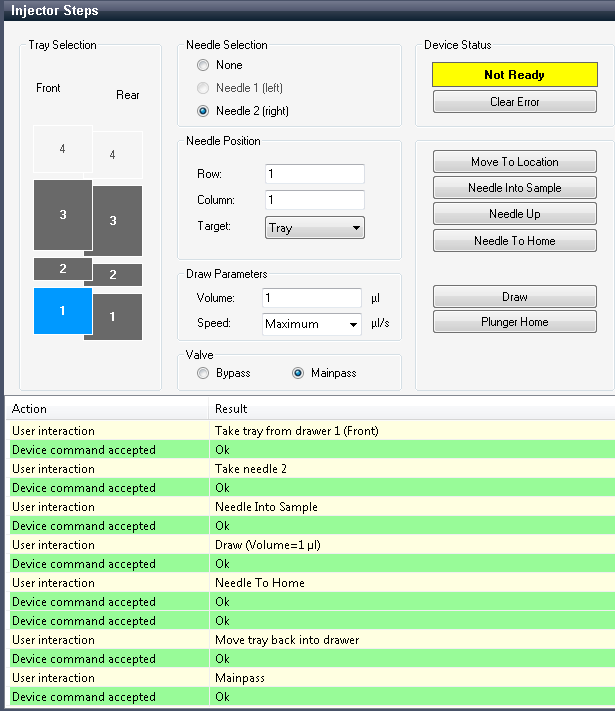Image resolution: width=615 pixels, height=711 pixels.
Task: Choose the None needle option
Action: click(204, 65)
